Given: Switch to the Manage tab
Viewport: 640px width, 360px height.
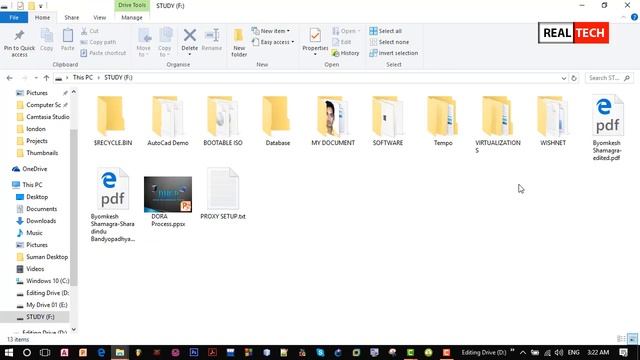Looking at the screenshot, I should pos(132,18).
